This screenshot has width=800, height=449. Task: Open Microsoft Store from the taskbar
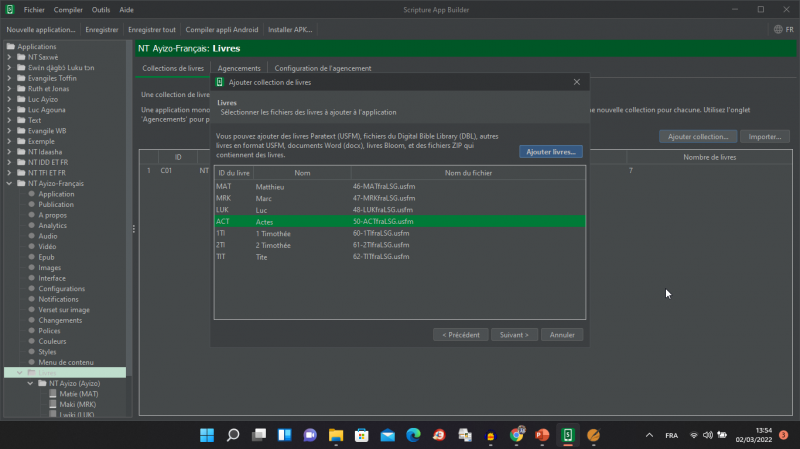(x=362, y=435)
